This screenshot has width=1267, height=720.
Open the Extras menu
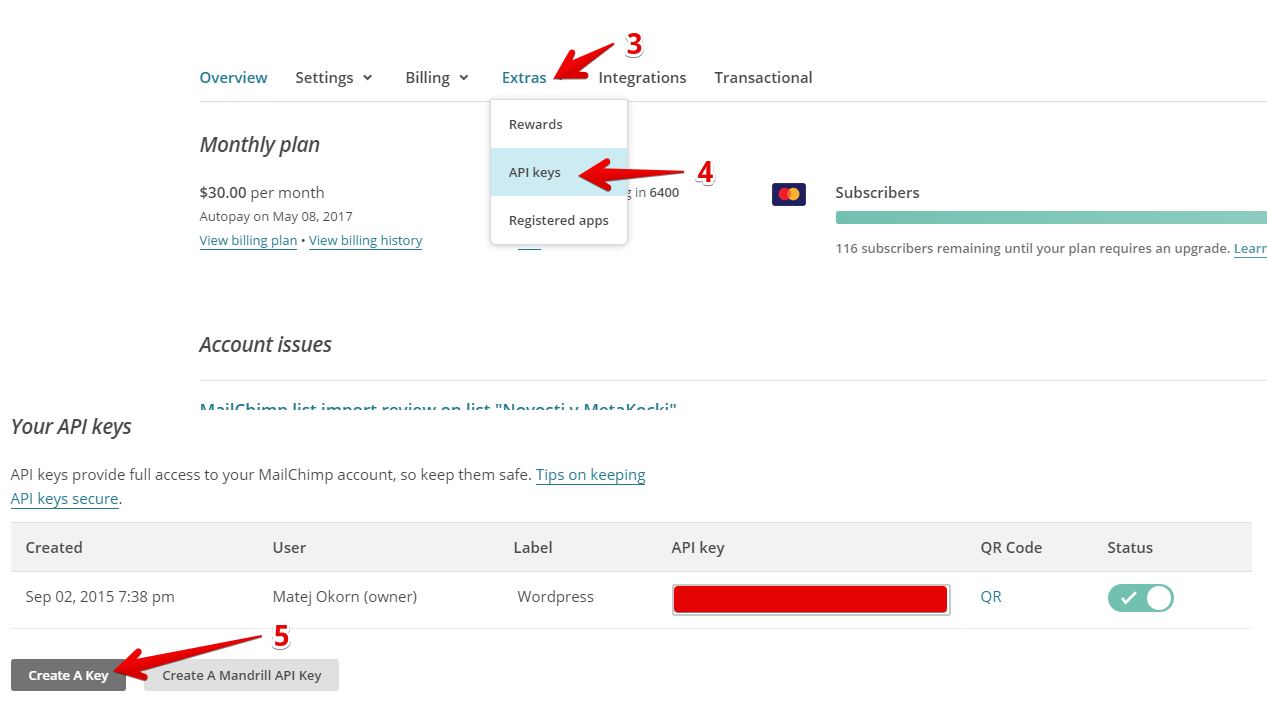point(524,77)
